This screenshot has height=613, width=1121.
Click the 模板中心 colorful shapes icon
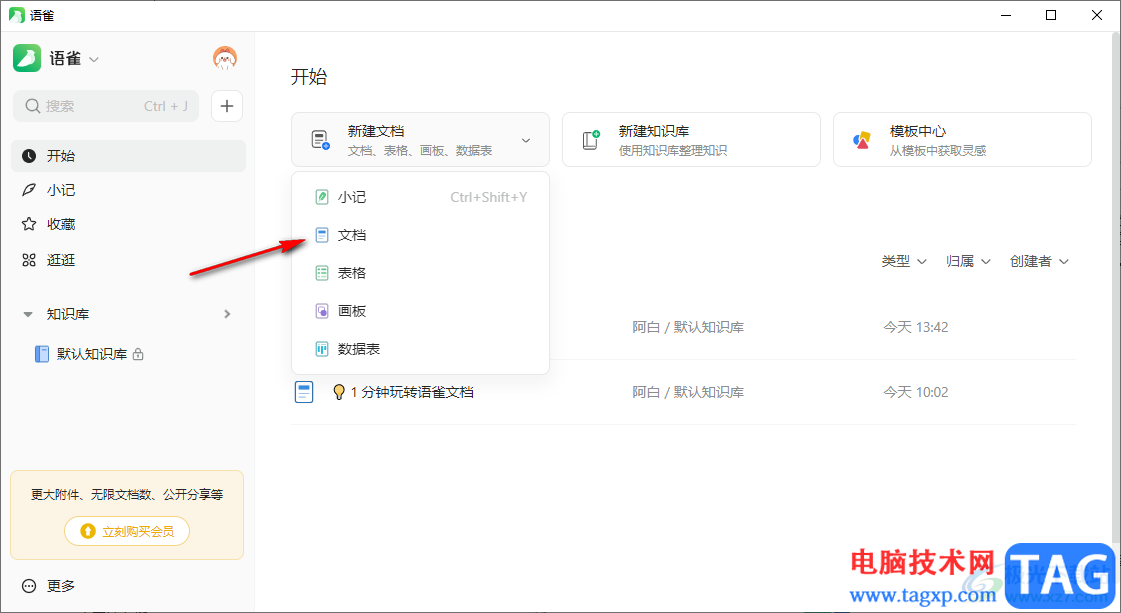[862, 139]
